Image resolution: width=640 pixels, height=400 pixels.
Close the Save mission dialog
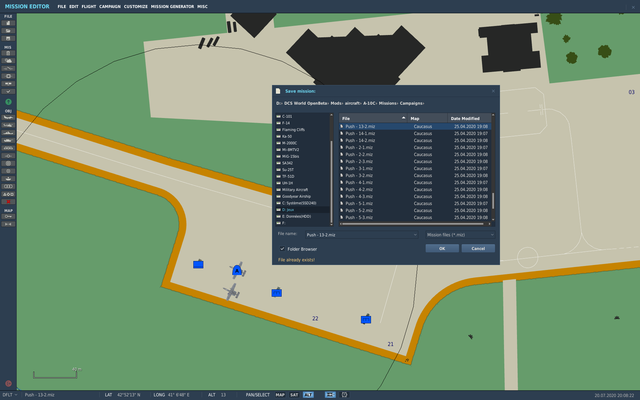point(493,91)
